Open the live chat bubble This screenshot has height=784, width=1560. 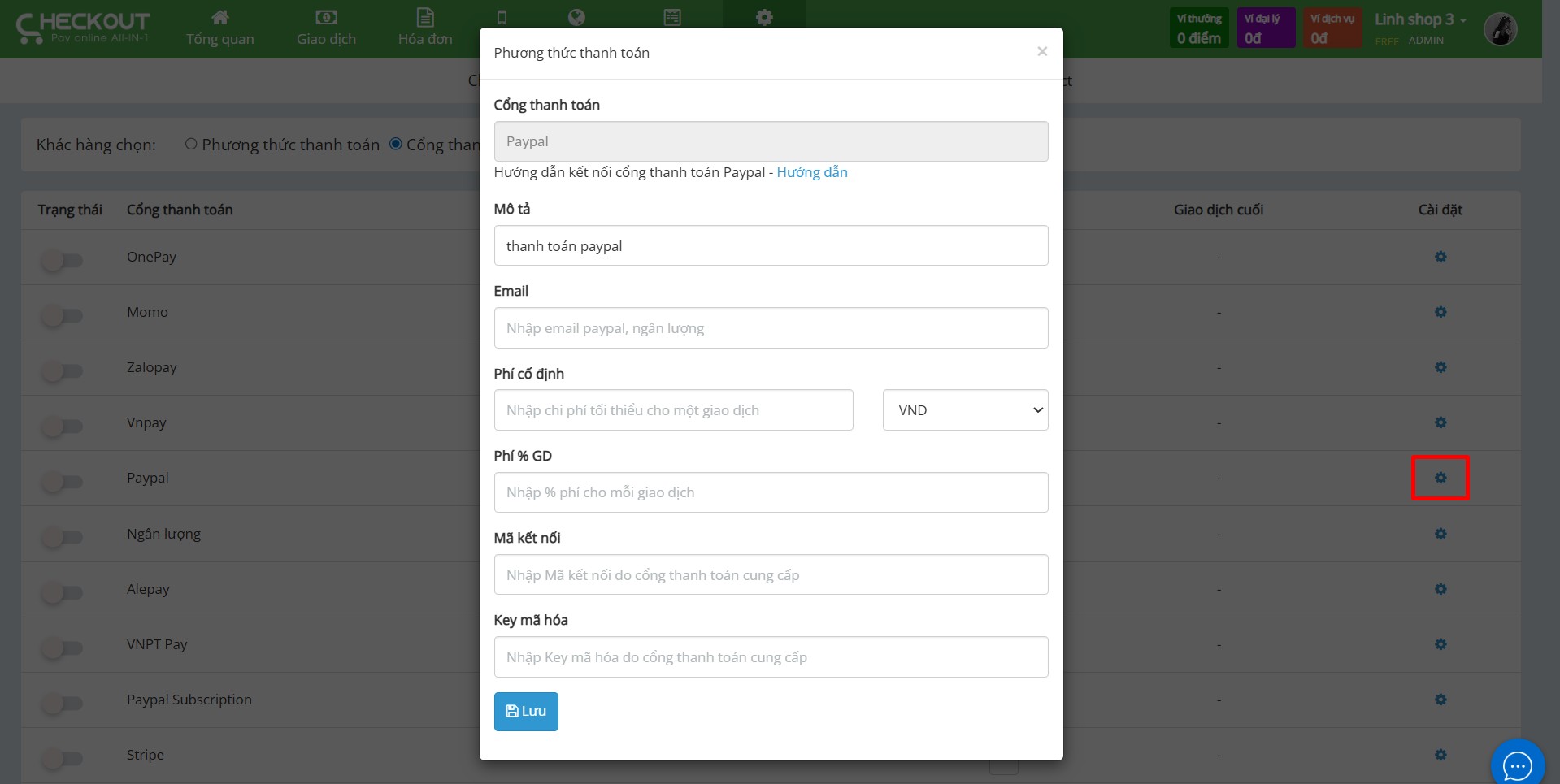[1517, 765]
